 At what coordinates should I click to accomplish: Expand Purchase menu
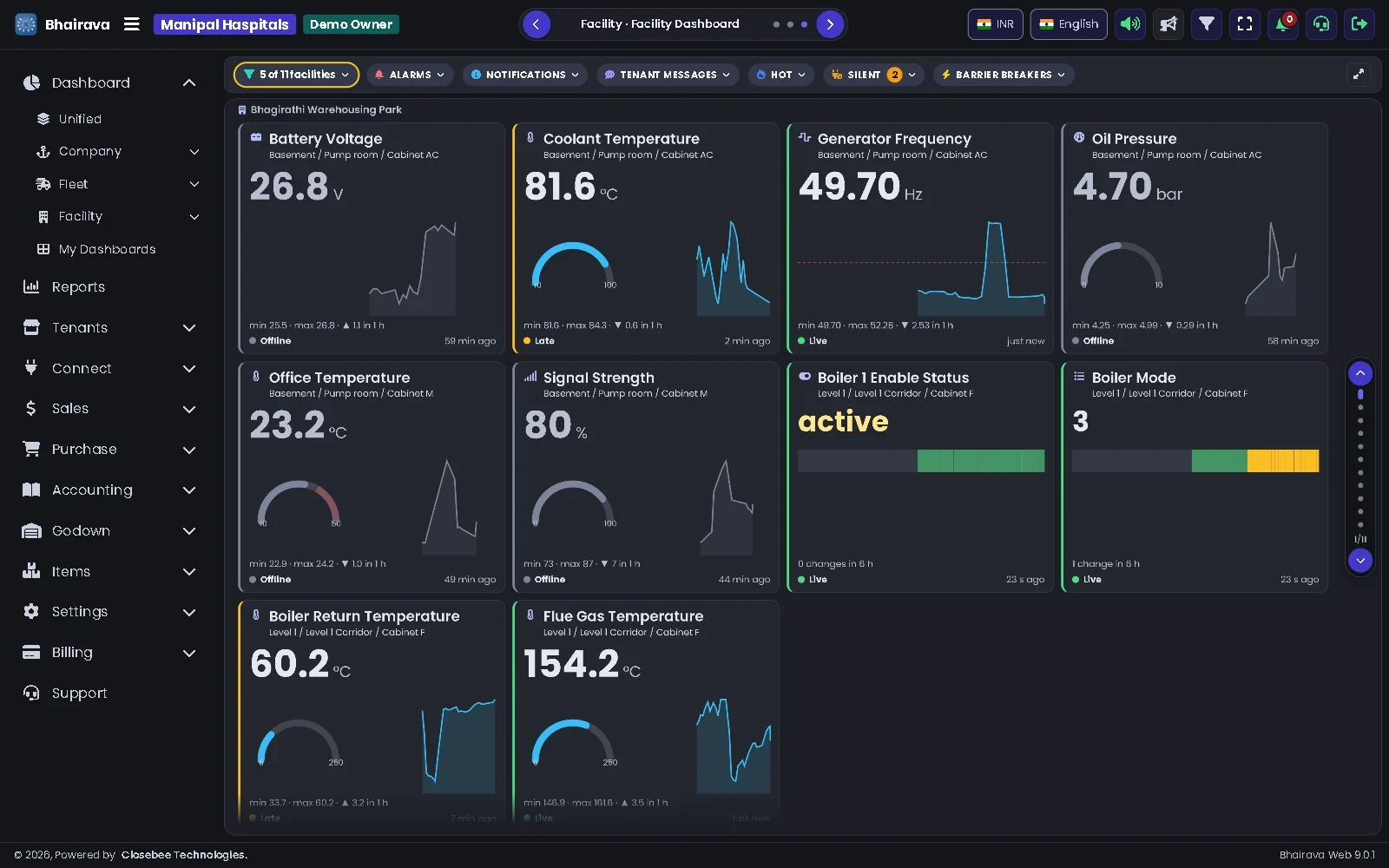[111, 450]
